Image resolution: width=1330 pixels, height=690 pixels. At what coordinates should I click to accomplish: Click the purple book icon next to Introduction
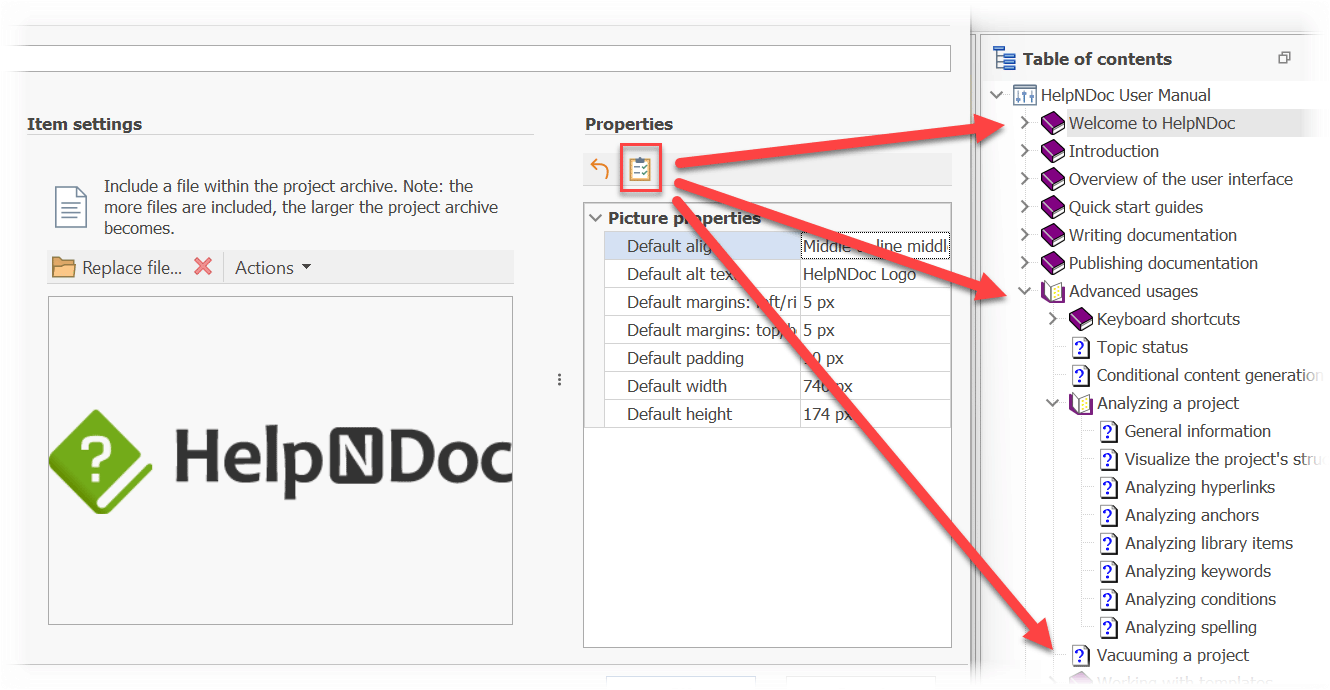point(1053,151)
